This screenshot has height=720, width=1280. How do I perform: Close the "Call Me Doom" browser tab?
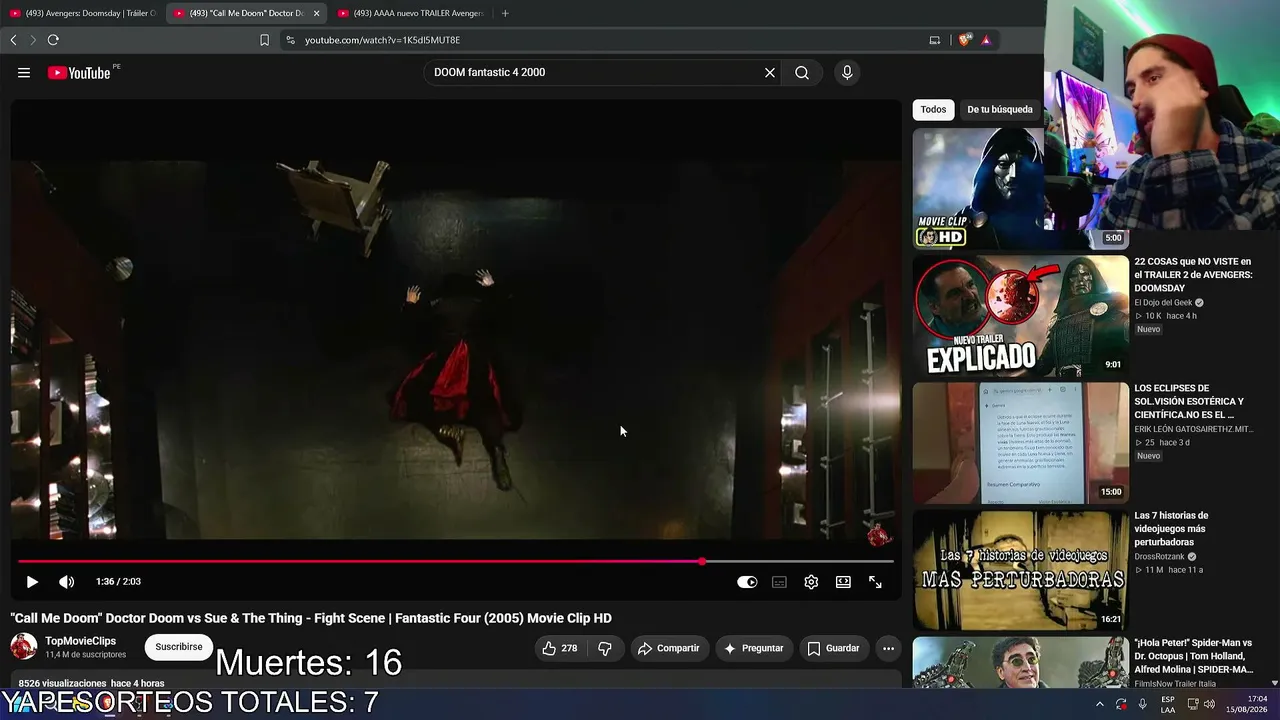(316, 13)
